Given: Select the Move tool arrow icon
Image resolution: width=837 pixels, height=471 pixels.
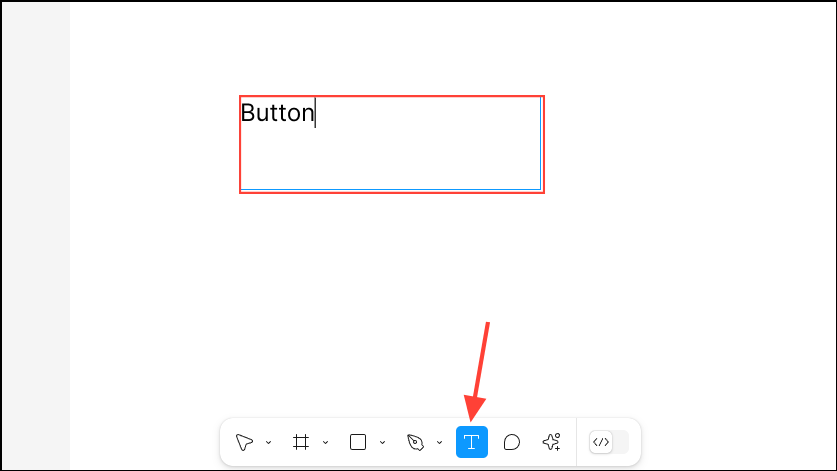Looking at the screenshot, I should [244, 442].
